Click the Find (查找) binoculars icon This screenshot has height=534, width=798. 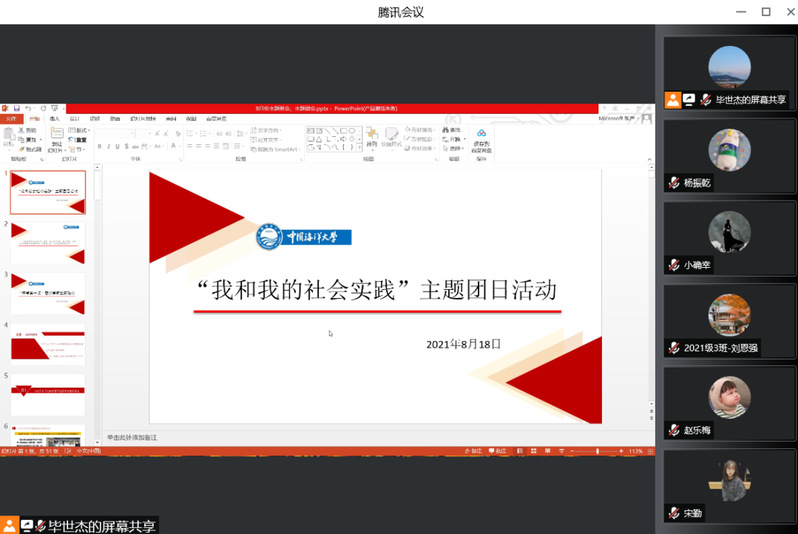[x=452, y=130]
